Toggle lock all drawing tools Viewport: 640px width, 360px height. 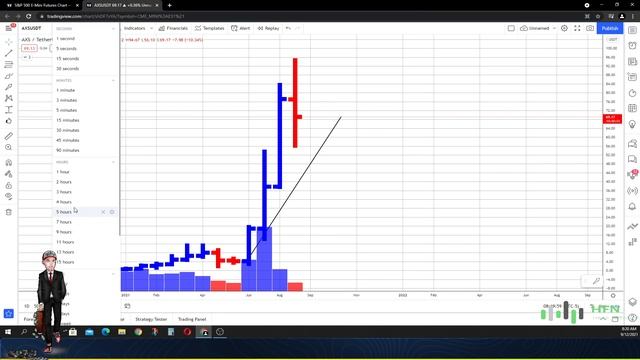9,185
